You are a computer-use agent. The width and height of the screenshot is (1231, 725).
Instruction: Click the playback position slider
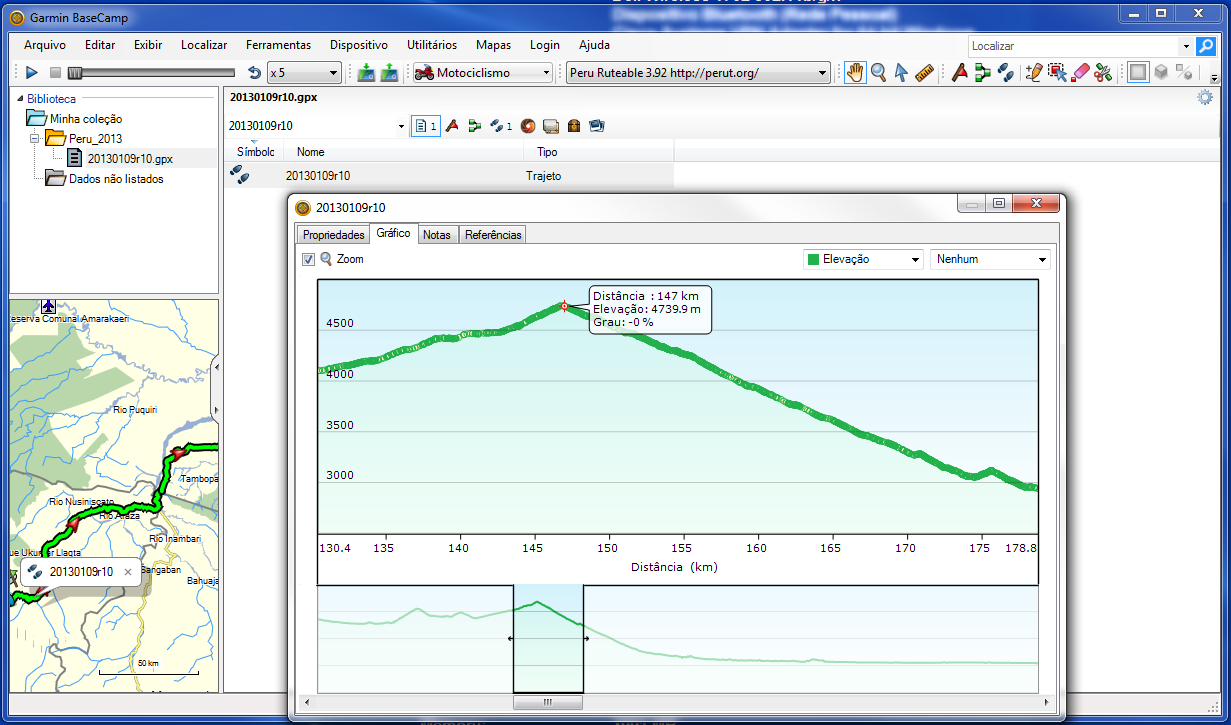[x=75, y=73]
